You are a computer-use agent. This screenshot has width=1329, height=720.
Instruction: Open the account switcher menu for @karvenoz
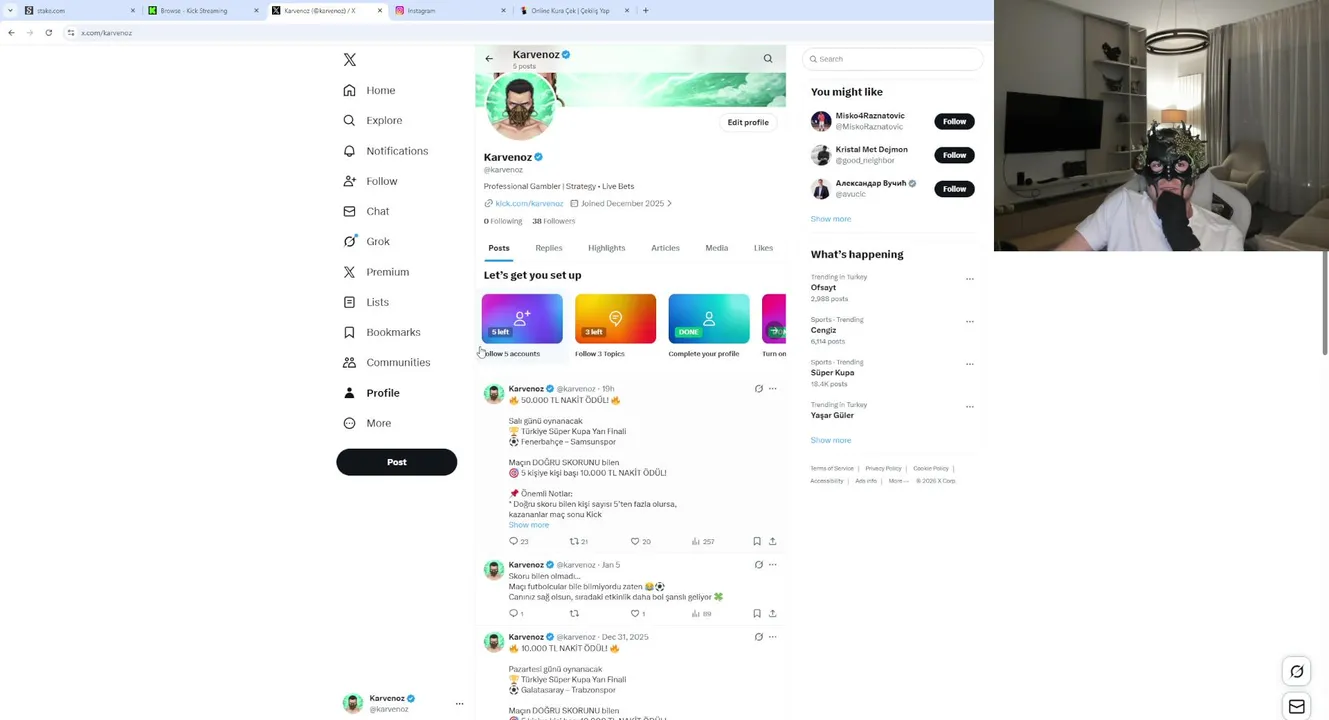coord(403,704)
